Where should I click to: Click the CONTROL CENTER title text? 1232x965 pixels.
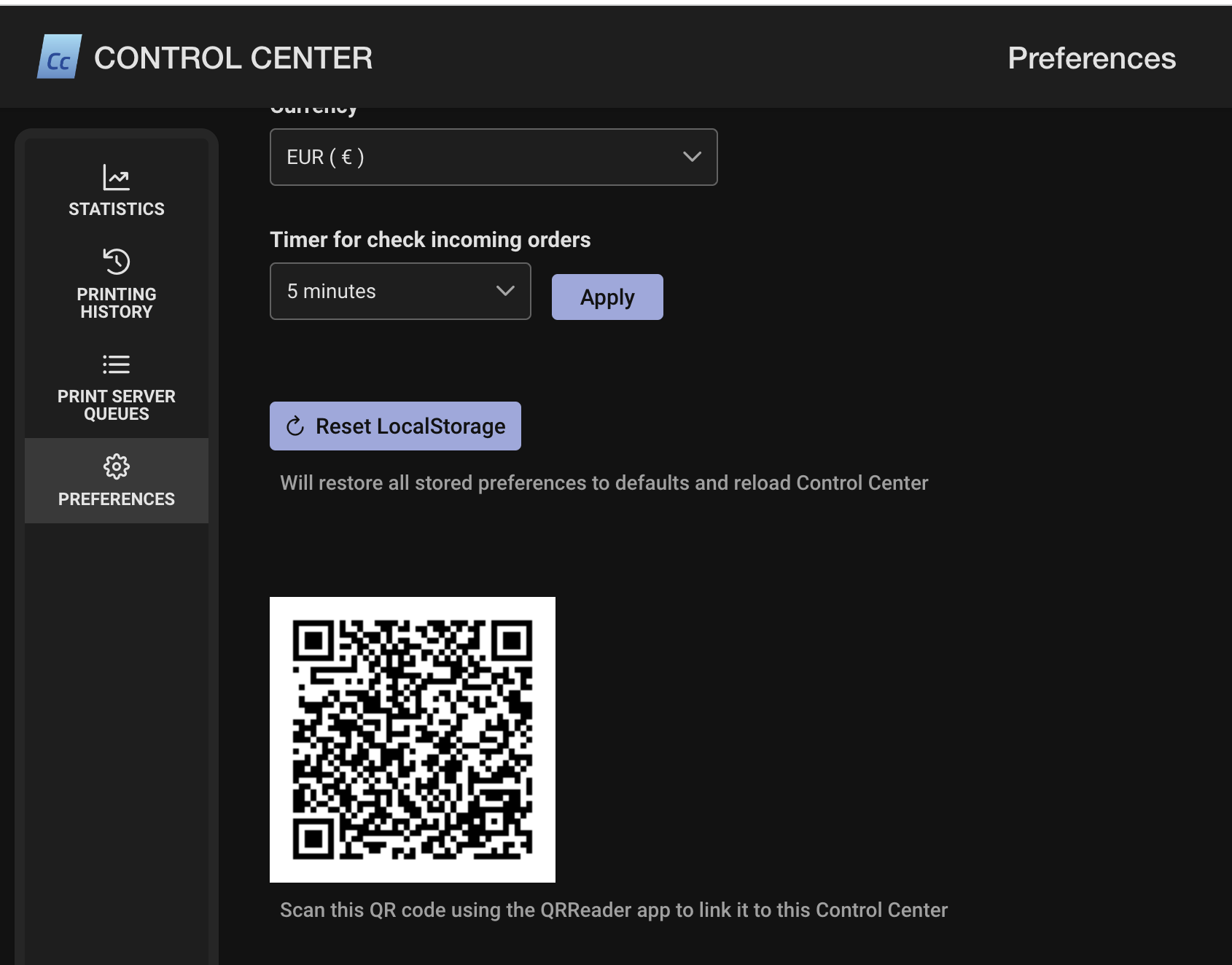[233, 58]
